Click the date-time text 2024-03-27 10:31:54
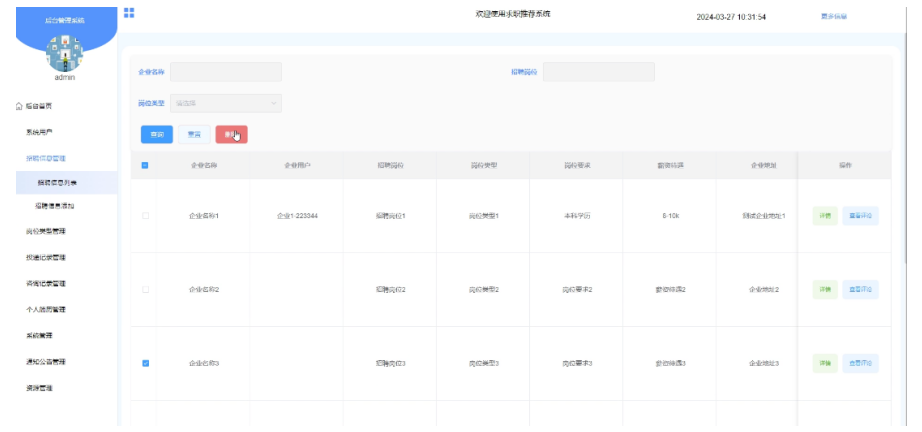The image size is (922, 432). tap(731, 17)
